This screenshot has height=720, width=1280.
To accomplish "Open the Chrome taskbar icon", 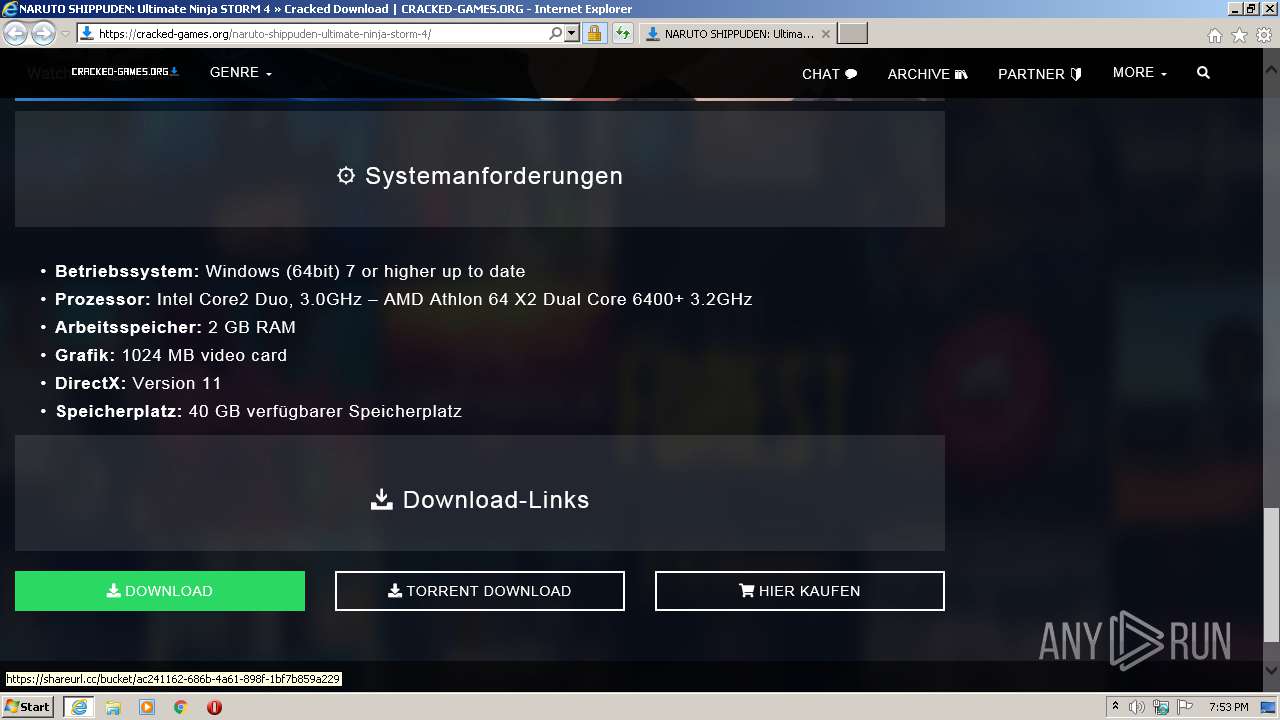I will click(x=181, y=707).
